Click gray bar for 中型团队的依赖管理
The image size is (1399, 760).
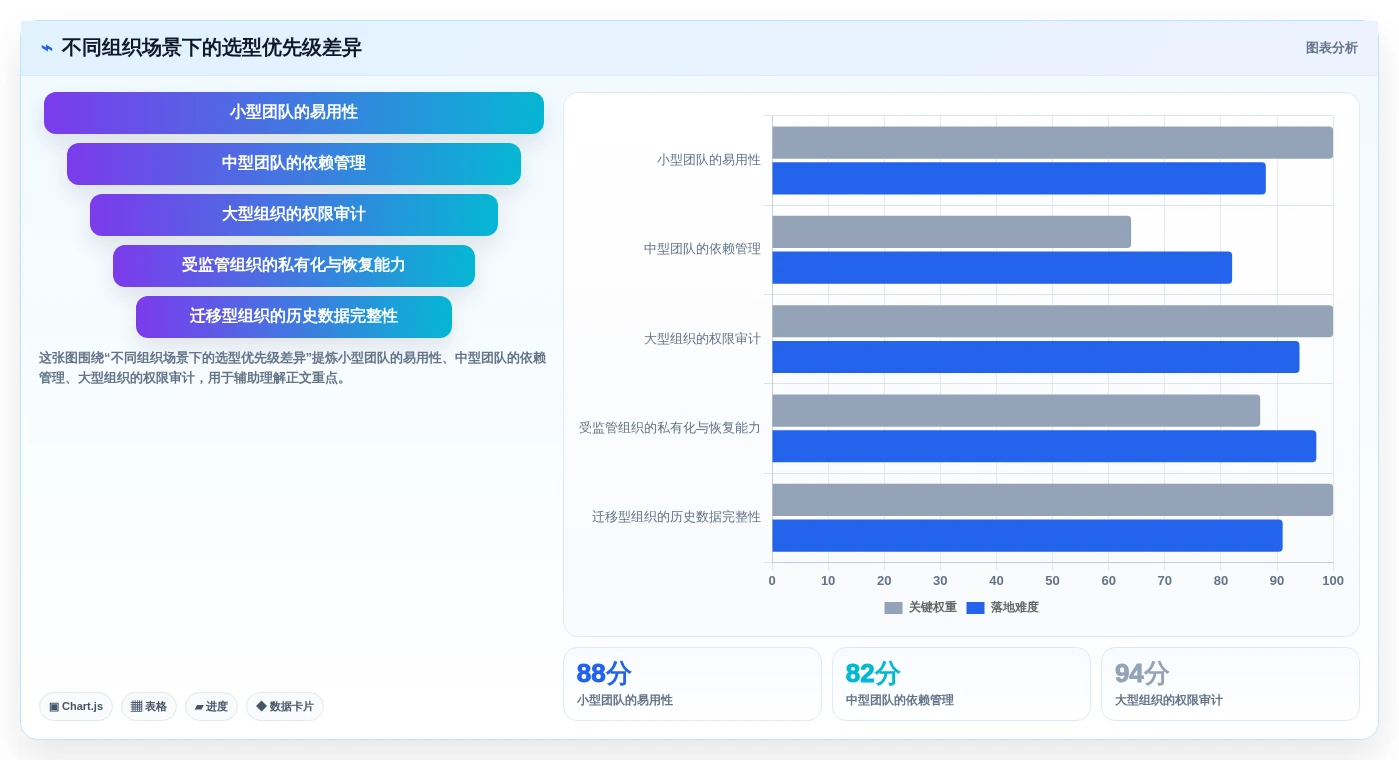point(951,232)
